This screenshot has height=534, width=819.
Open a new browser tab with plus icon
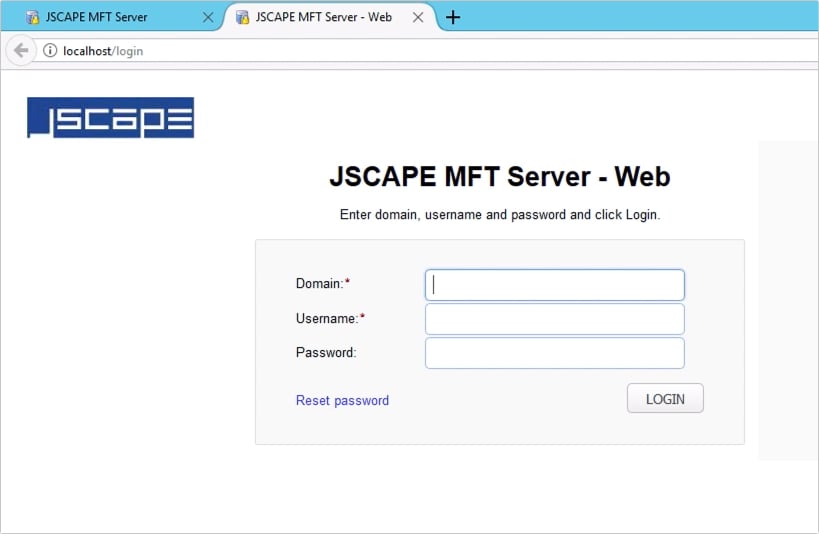(x=453, y=17)
